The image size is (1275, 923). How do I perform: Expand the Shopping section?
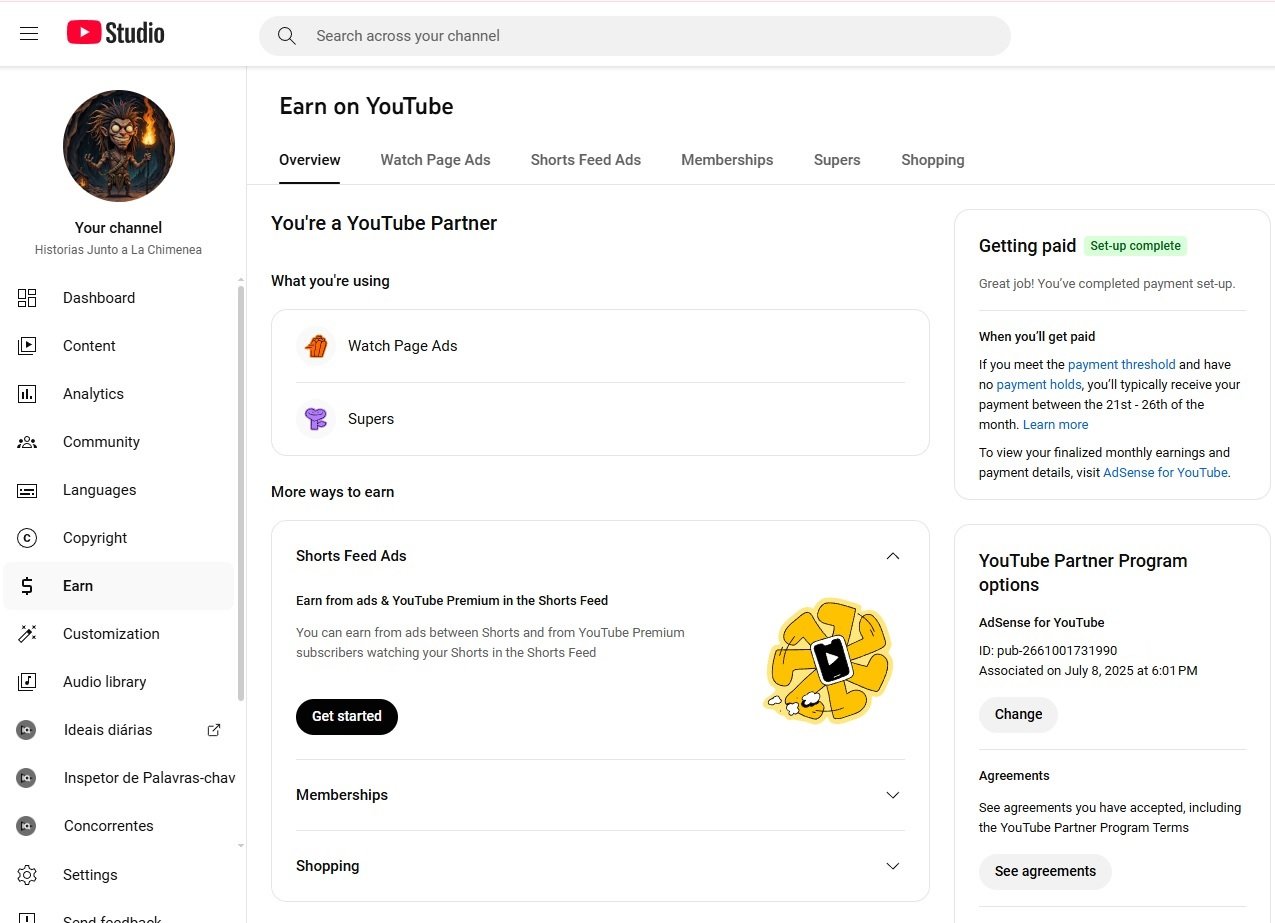(893, 866)
